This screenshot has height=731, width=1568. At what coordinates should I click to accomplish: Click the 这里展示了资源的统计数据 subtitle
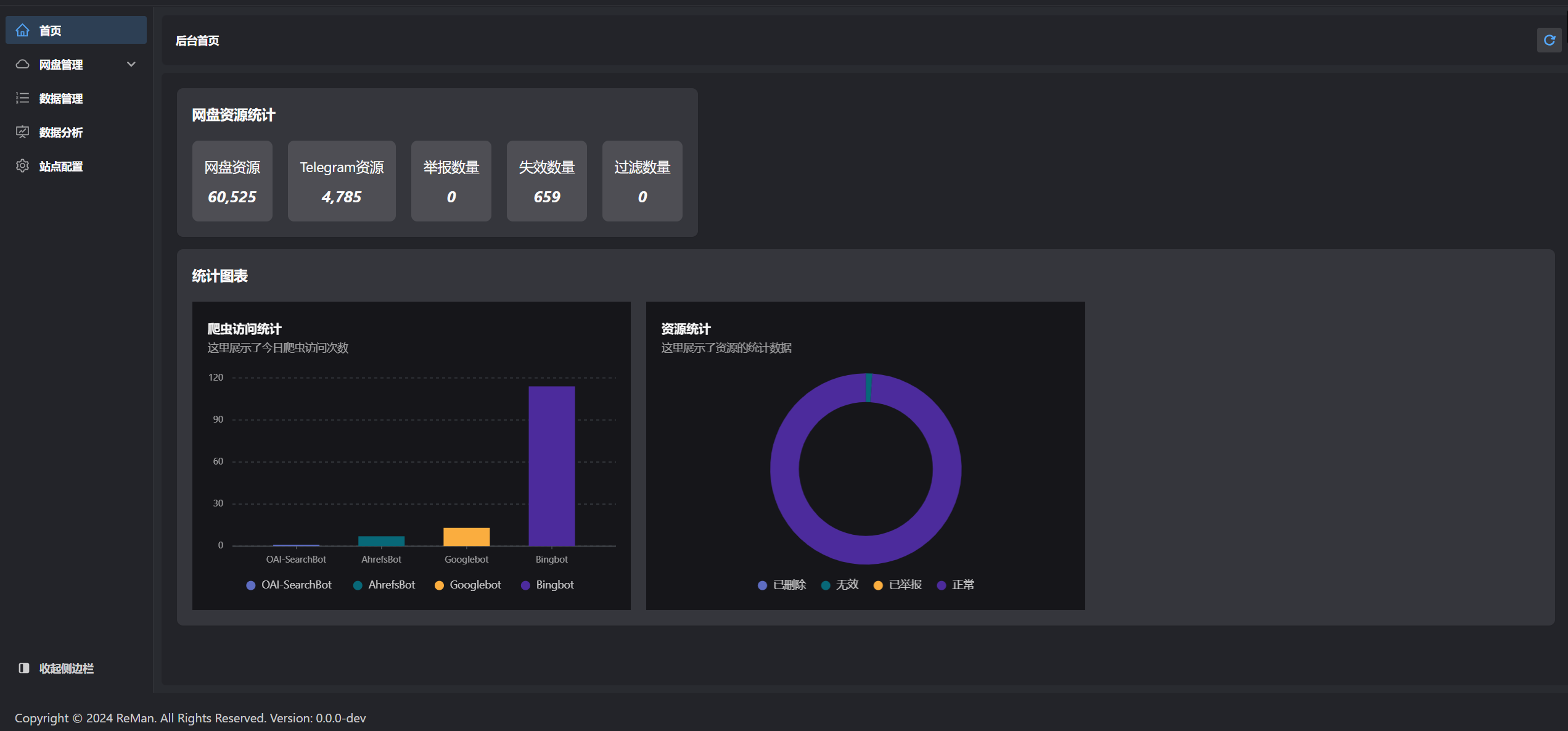[726, 348]
